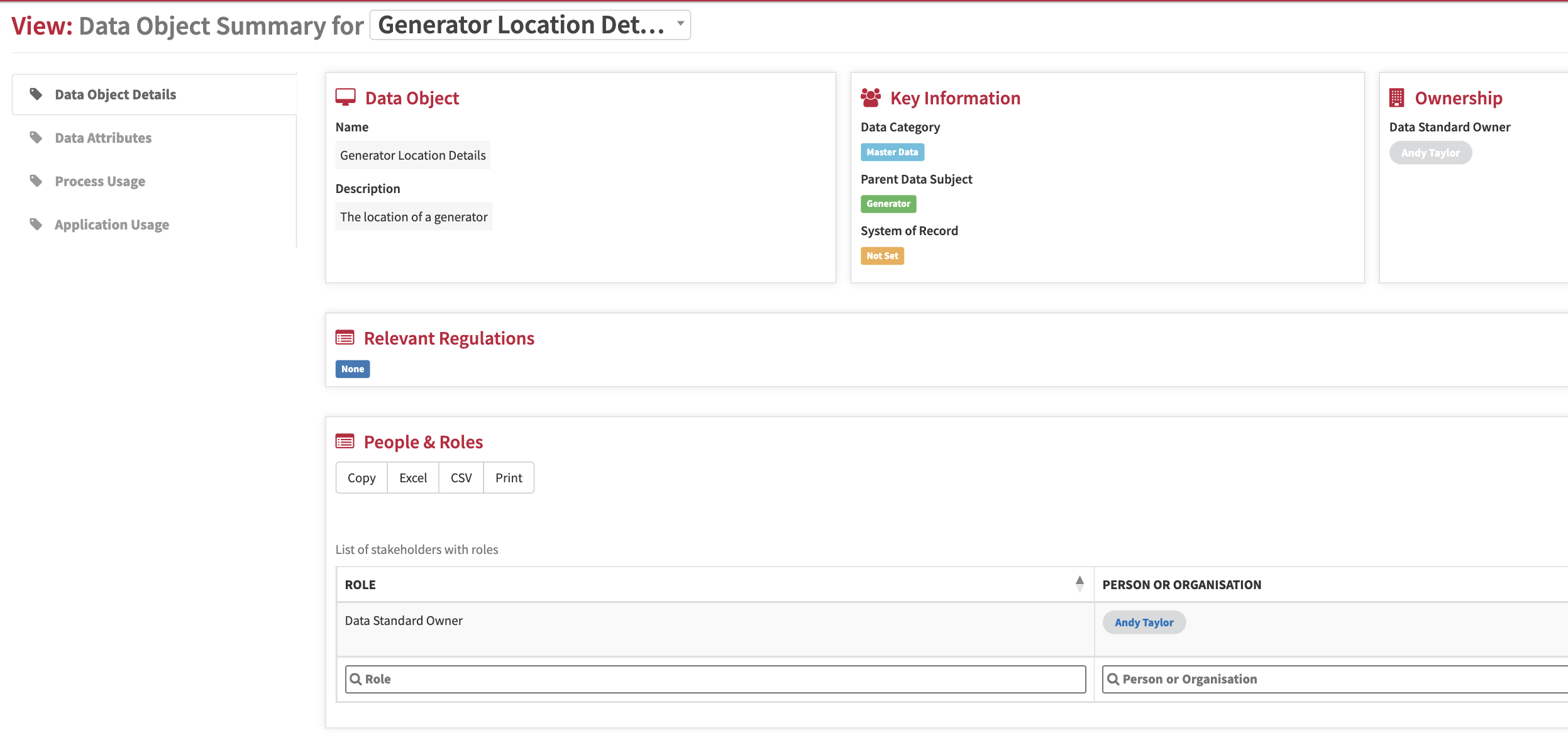
Task: Click the green Generator data subject tag
Action: click(x=888, y=204)
